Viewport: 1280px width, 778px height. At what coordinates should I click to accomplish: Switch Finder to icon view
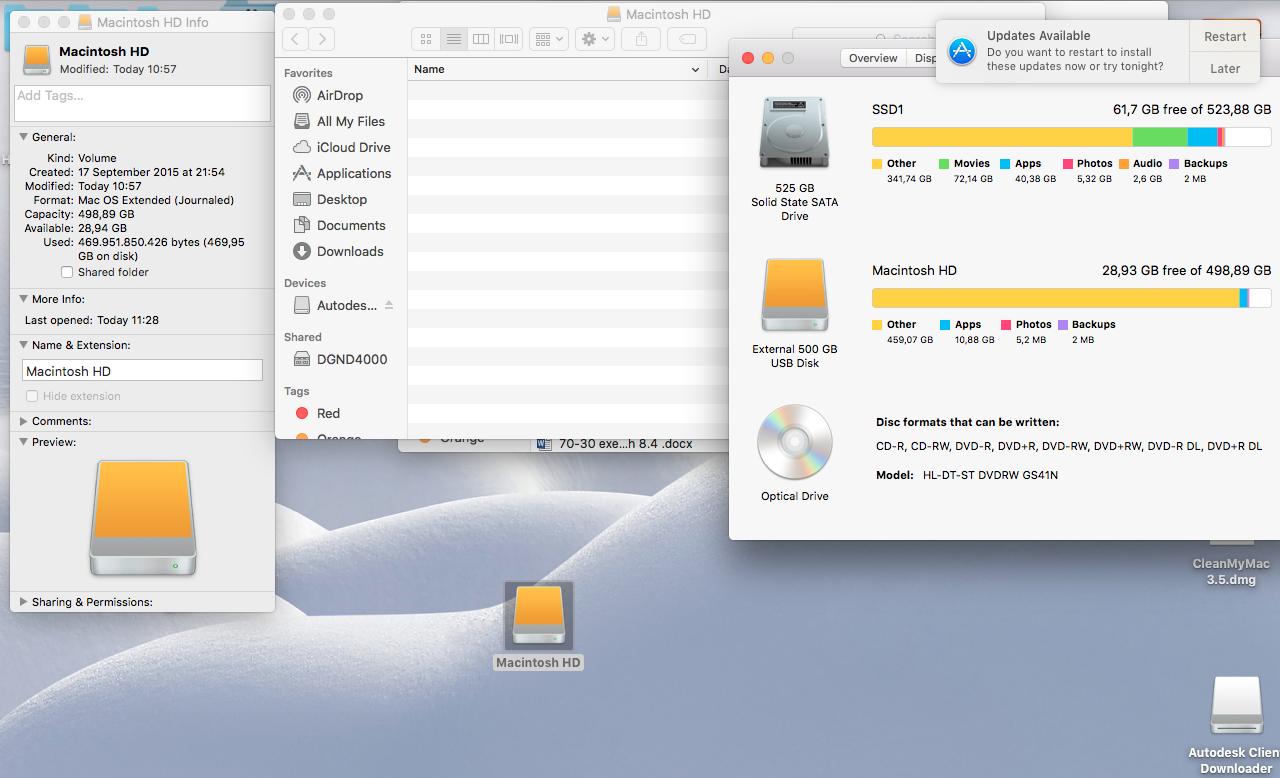[x=426, y=39]
